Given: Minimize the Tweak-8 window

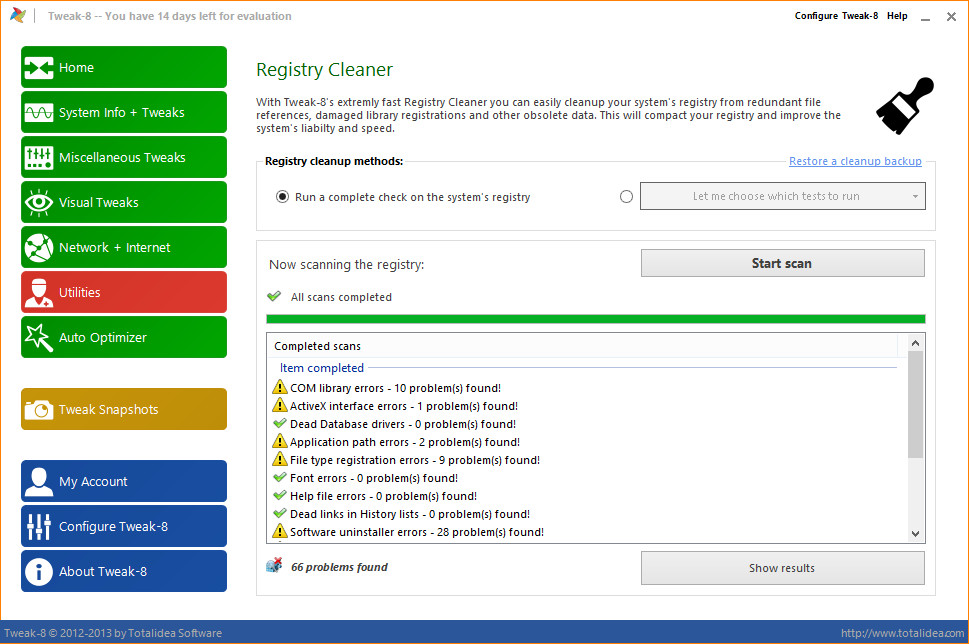Looking at the screenshot, I should pyautogui.click(x=925, y=17).
